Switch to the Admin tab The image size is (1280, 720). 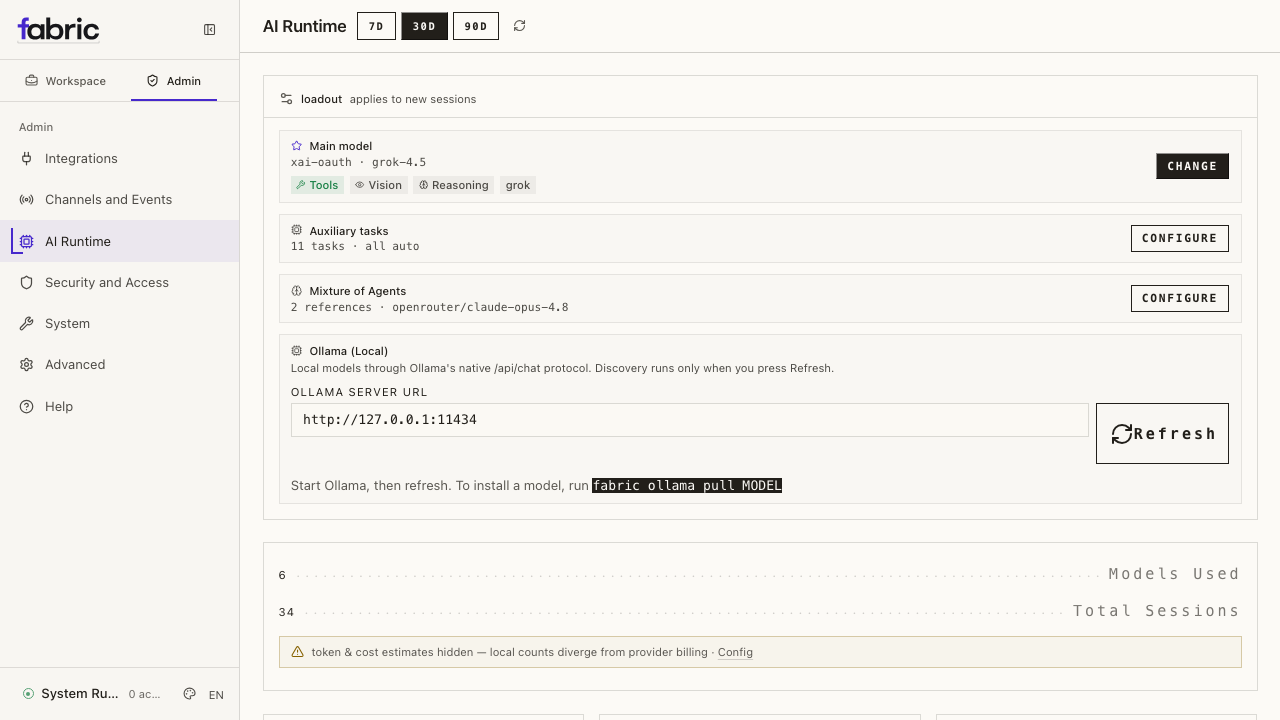click(174, 81)
